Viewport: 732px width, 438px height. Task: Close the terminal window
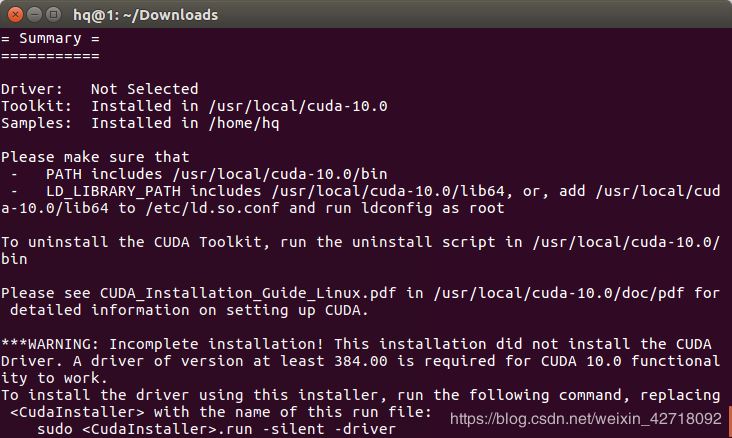[x=13, y=14]
